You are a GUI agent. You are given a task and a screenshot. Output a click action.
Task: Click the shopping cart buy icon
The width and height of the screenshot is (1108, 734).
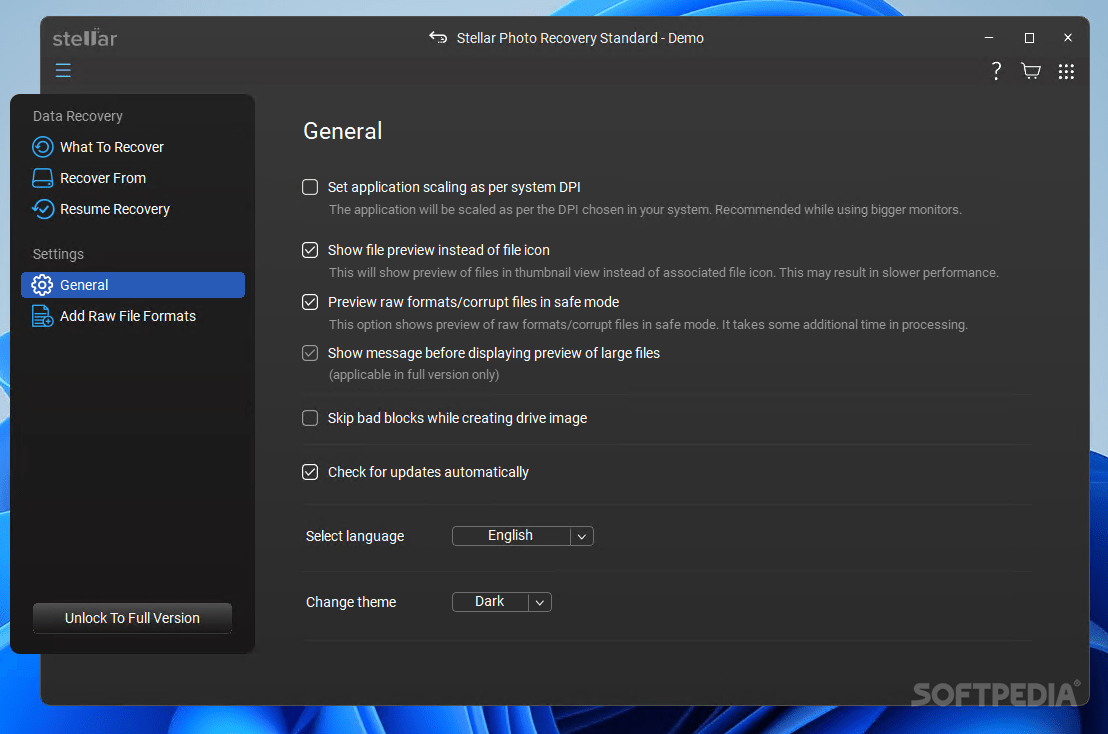(1031, 71)
